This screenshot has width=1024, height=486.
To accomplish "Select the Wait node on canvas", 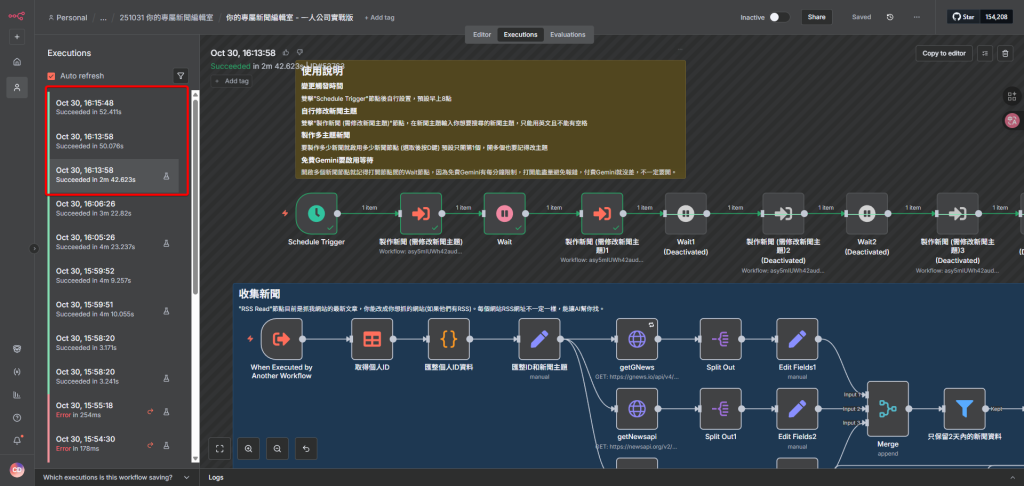I will [504, 213].
